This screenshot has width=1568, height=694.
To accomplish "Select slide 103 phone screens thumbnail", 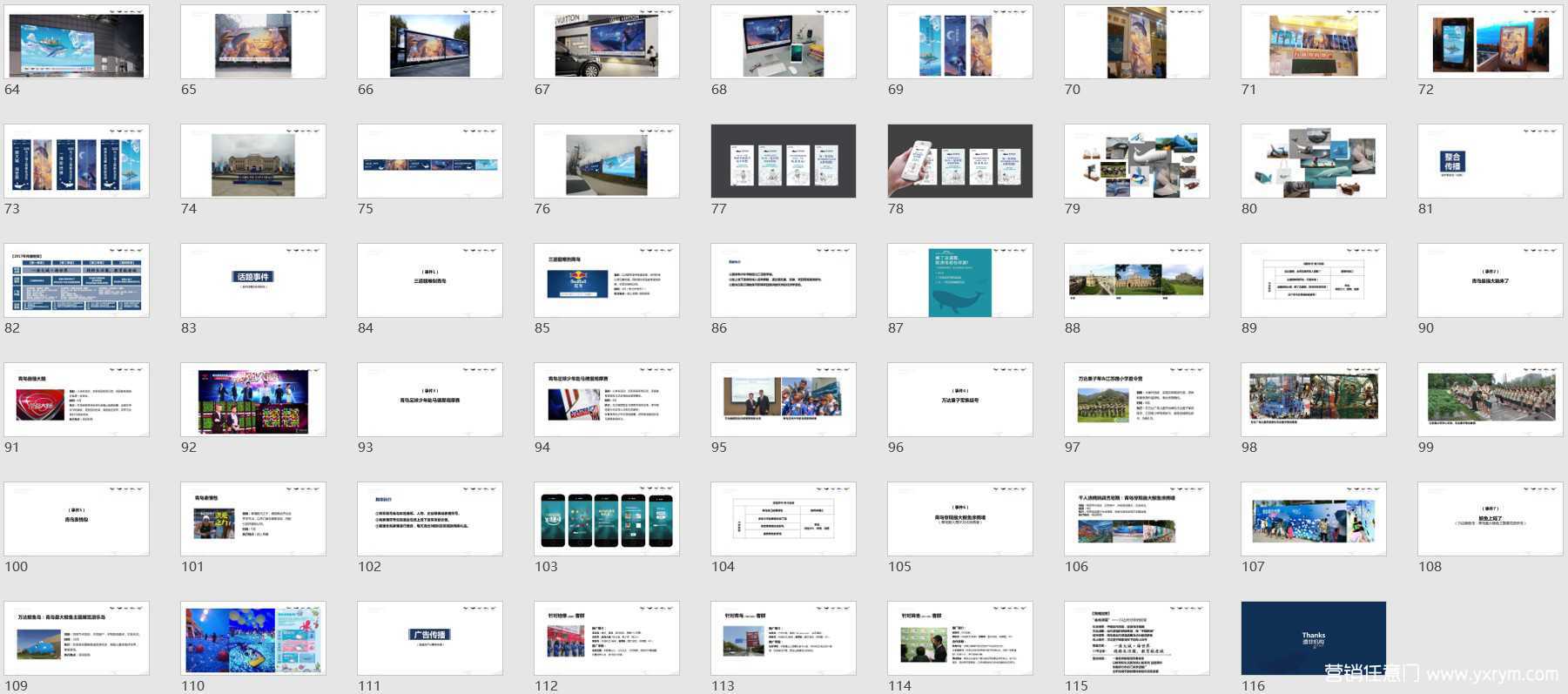I will click(x=607, y=519).
